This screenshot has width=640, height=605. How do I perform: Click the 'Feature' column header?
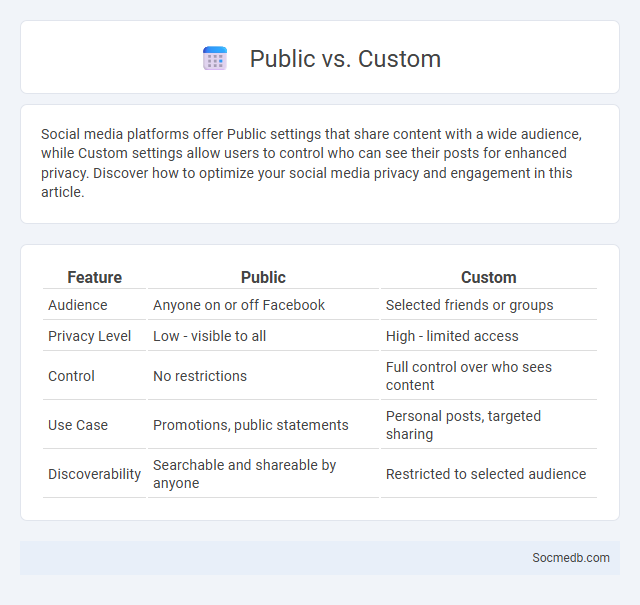point(94,277)
